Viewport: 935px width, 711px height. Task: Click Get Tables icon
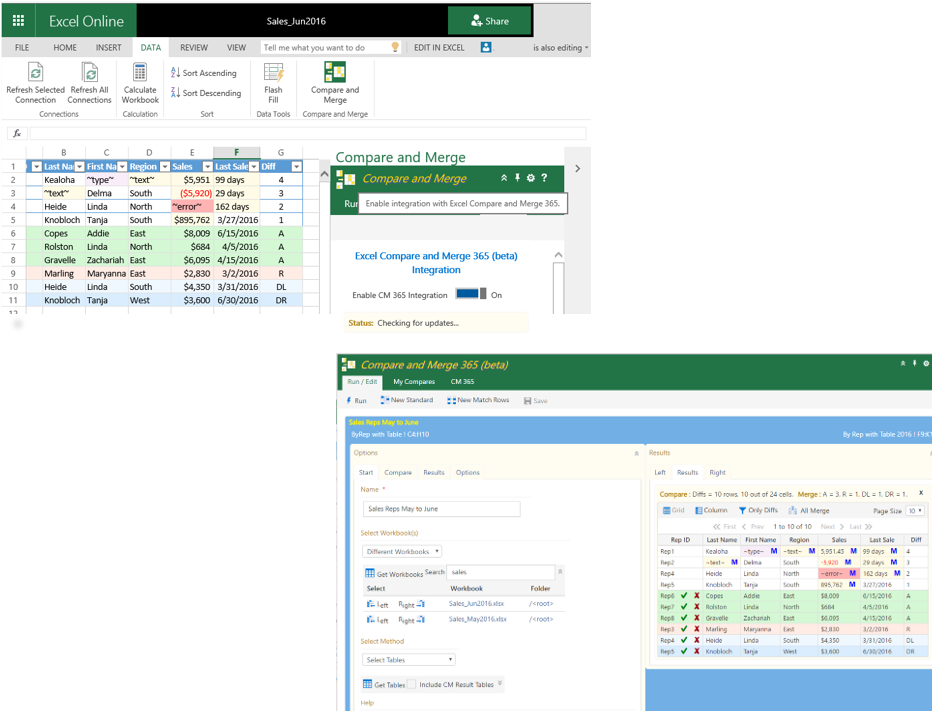[367, 684]
